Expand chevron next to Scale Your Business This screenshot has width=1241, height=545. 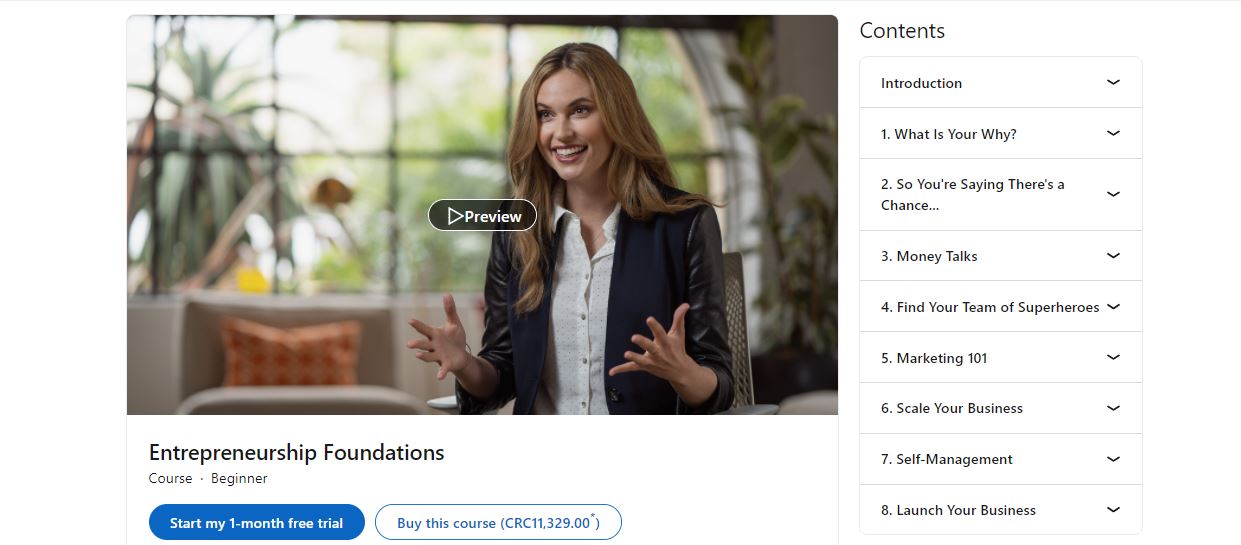[x=1113, y=408]
